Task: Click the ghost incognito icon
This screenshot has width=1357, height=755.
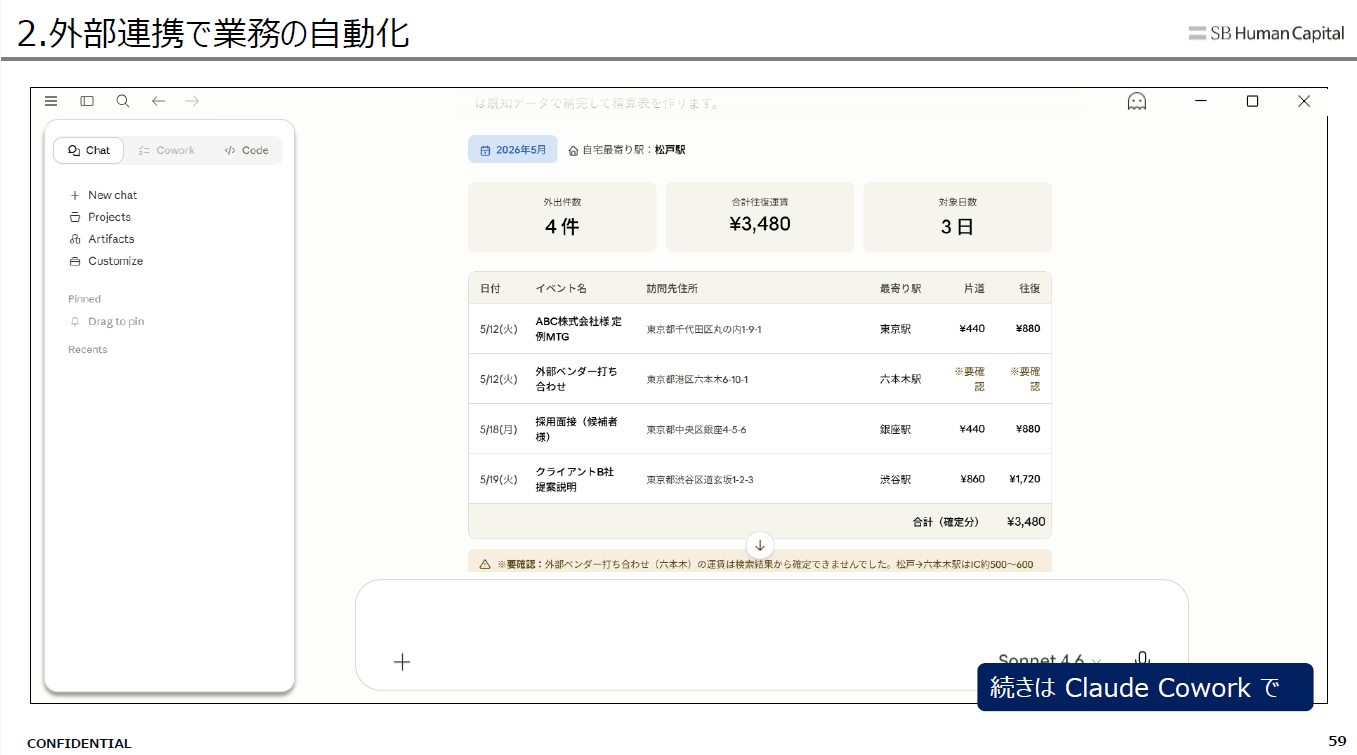Action: tap(1137, 101)
